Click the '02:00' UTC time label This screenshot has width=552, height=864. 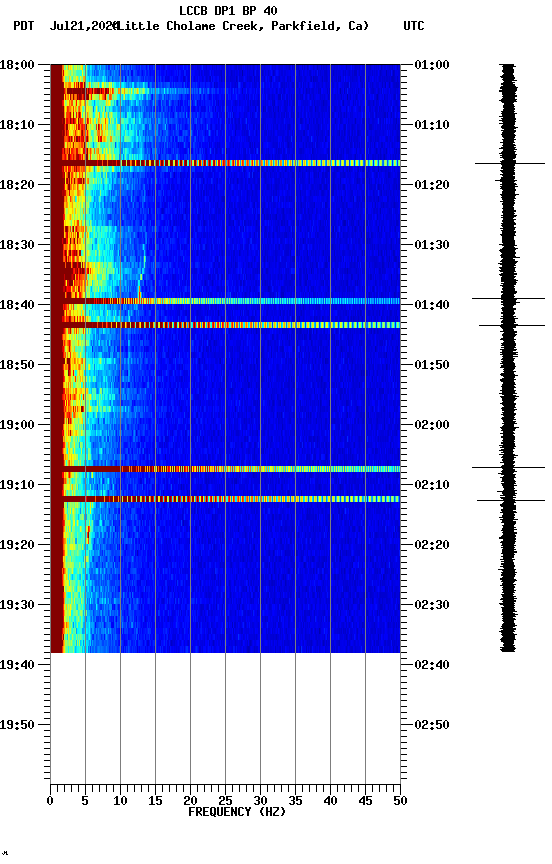[432, 425]
